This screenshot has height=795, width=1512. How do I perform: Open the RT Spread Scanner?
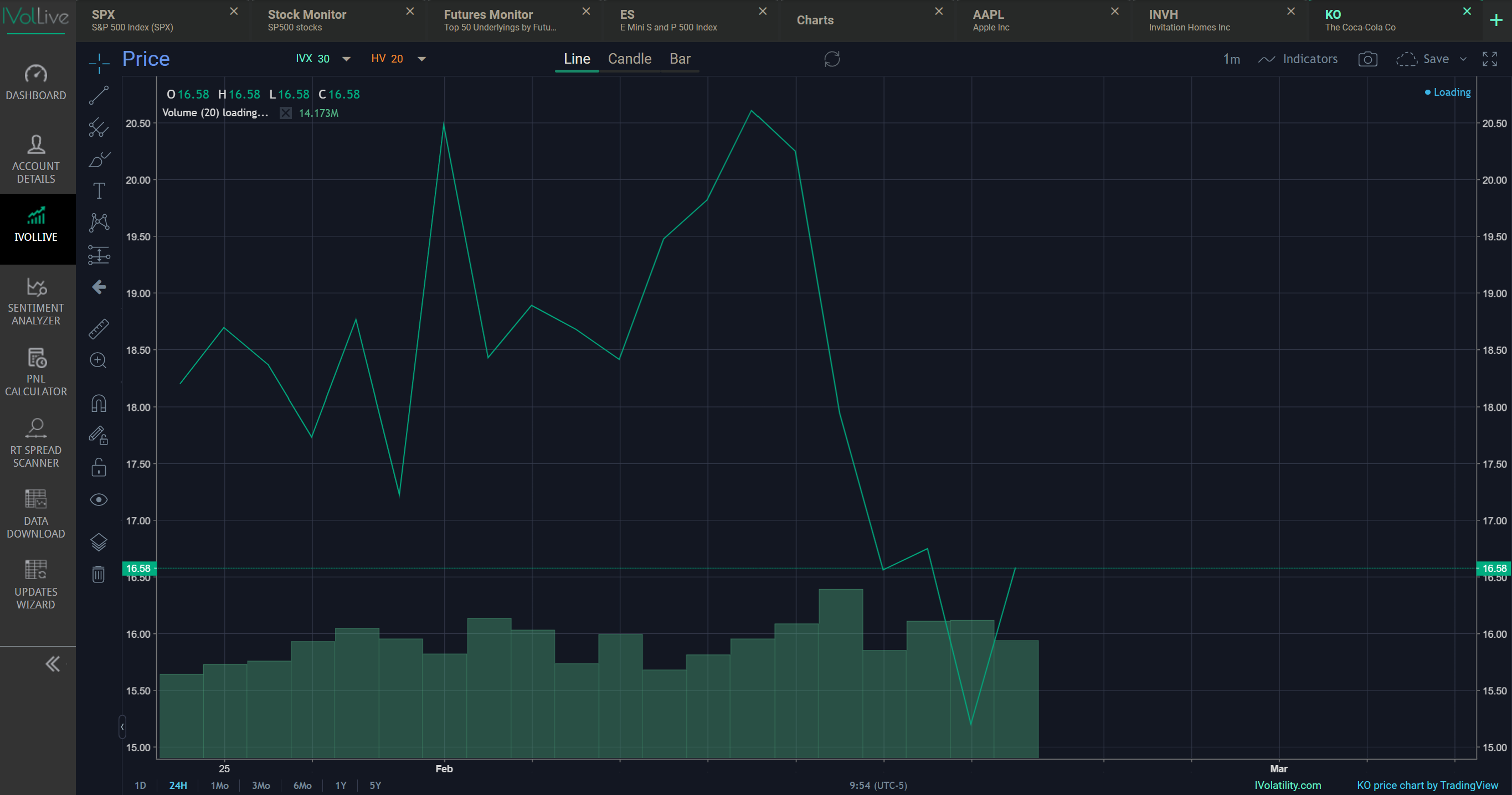(x=36, y=443)
